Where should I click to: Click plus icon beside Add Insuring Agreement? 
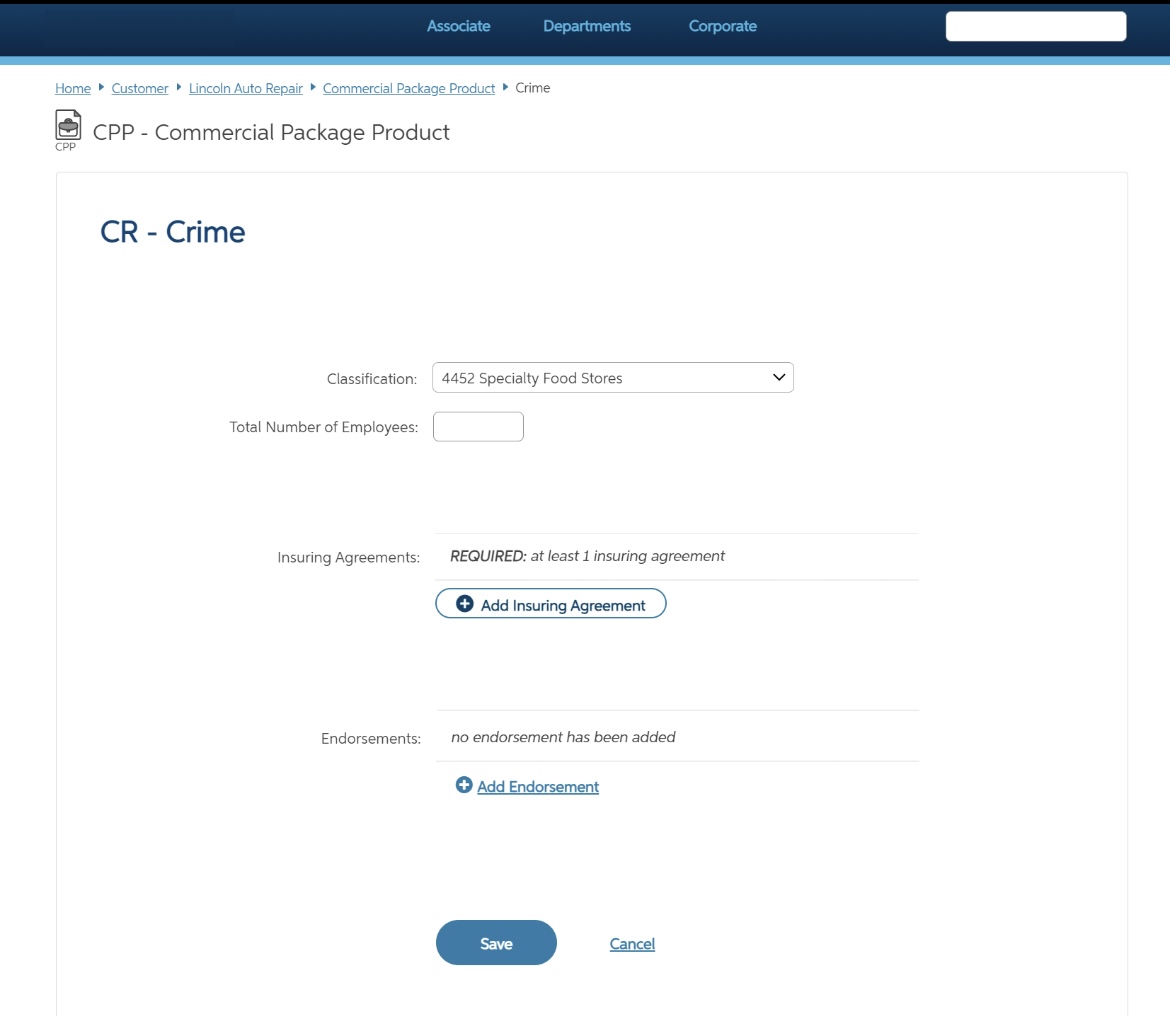coord(465,604)
